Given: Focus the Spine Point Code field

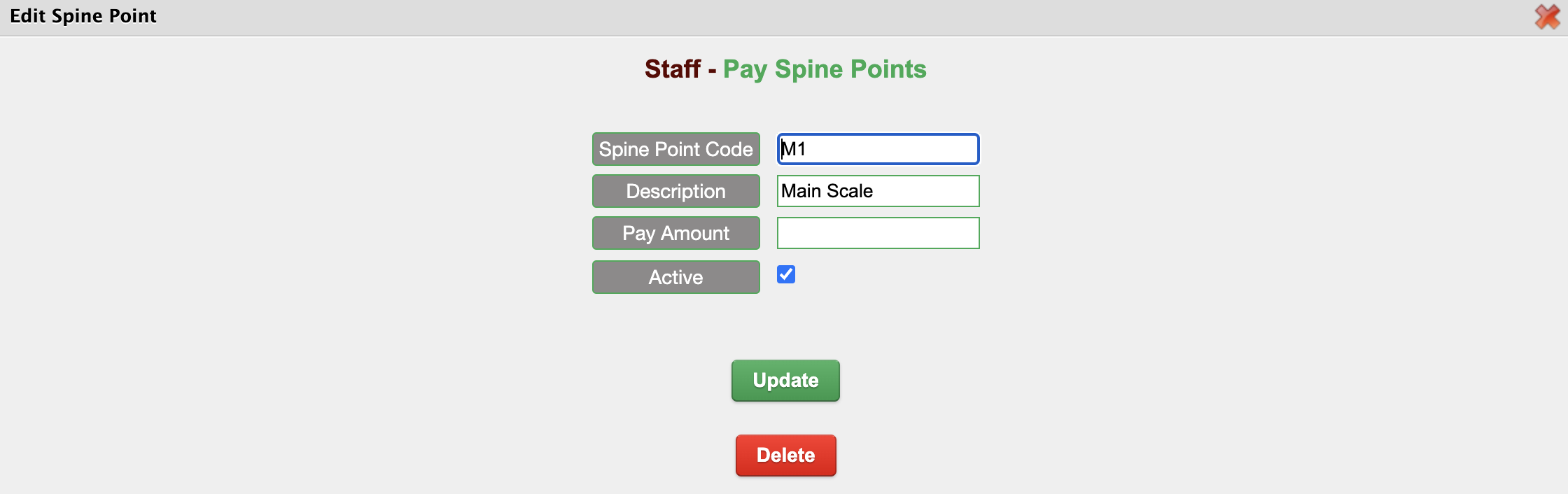Looking at the screenshot, I should tap(878, 149).
